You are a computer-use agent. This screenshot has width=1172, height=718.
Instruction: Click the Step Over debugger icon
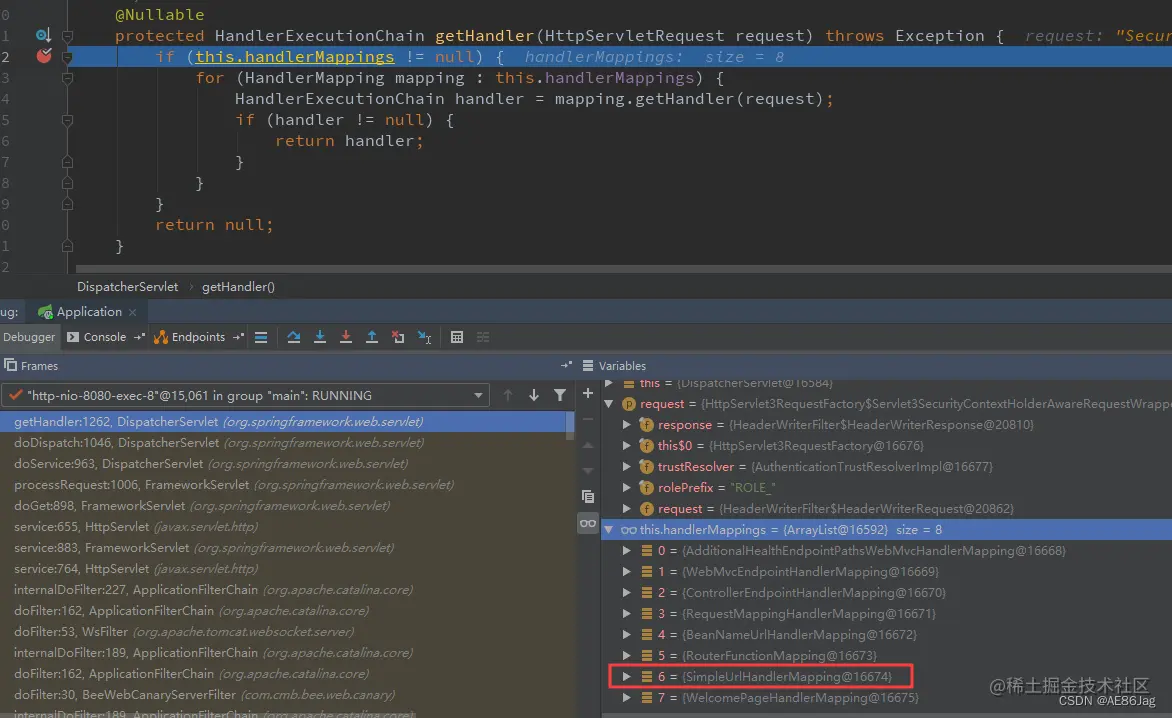(294, 337)
